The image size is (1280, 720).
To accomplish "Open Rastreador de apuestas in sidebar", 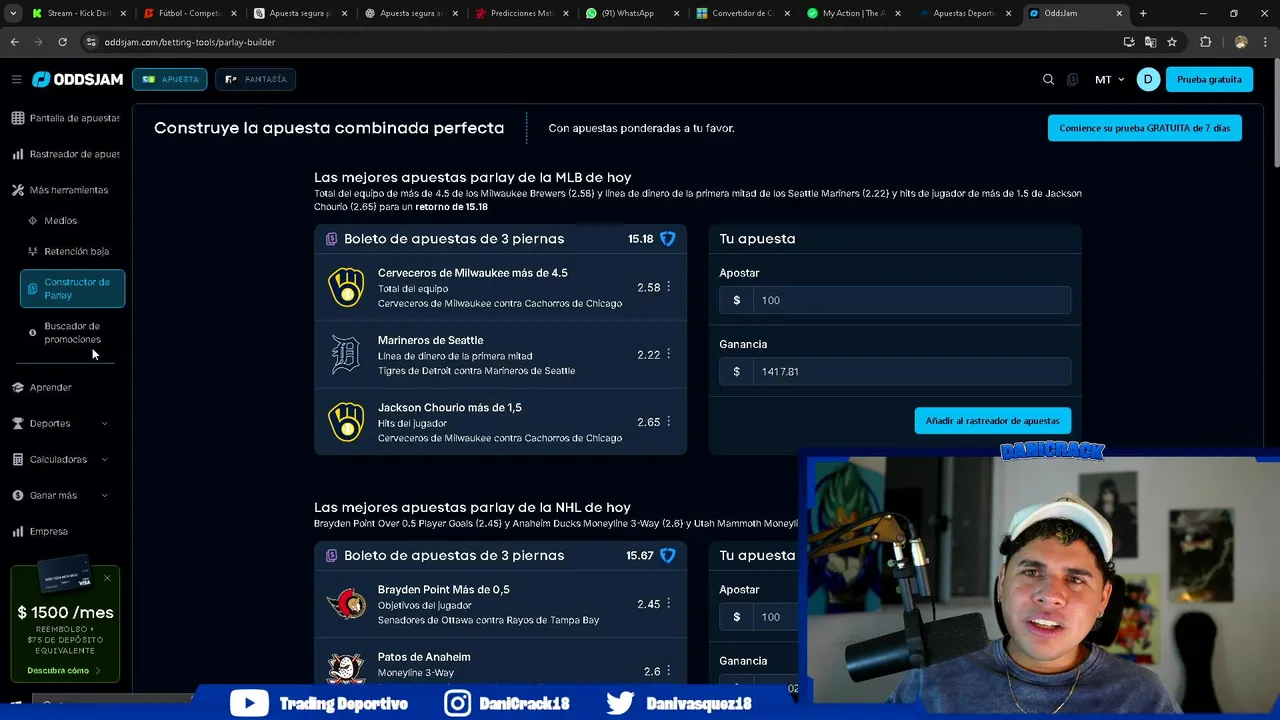I will pyautogui.click(x=65, y=154).
